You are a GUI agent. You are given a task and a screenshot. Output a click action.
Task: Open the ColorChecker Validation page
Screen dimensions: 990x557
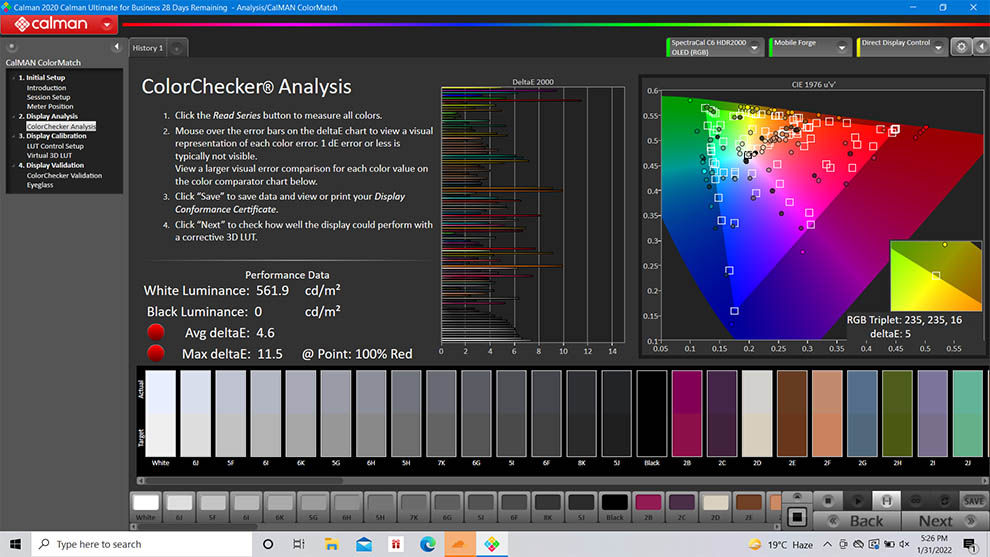click(64, 176)
